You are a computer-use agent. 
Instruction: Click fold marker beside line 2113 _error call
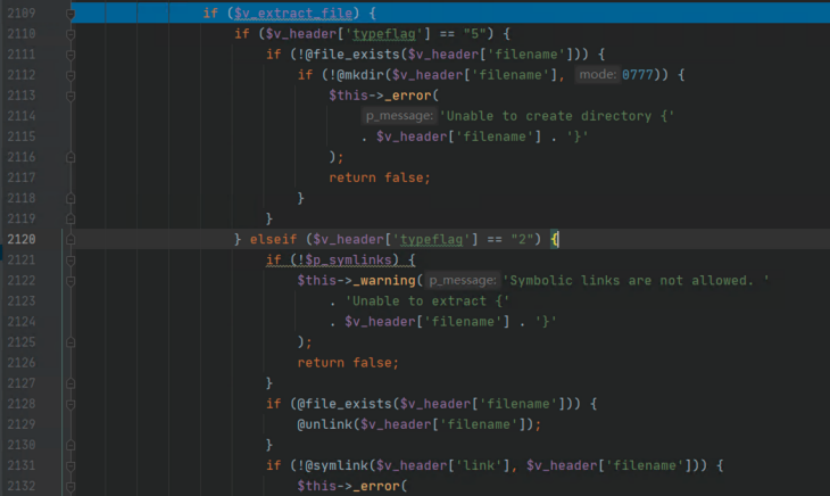(x=70, y=96)
